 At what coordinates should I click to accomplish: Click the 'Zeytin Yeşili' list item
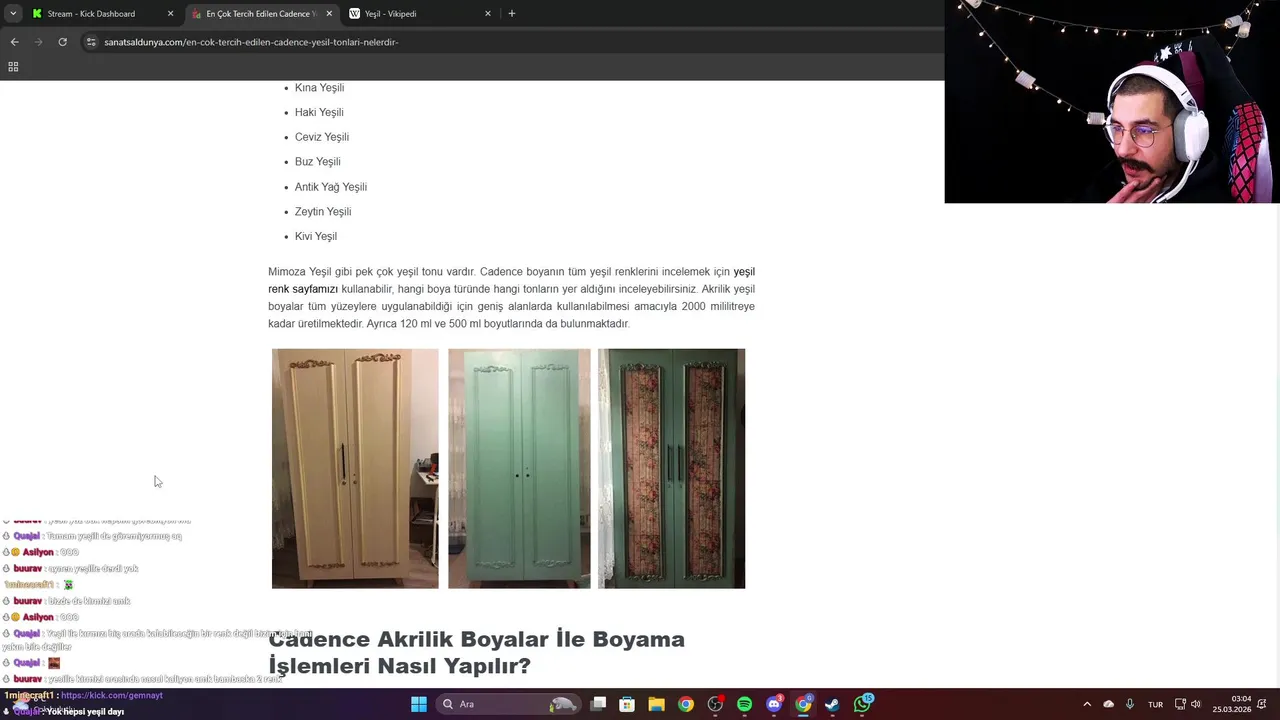pos(323,212)
